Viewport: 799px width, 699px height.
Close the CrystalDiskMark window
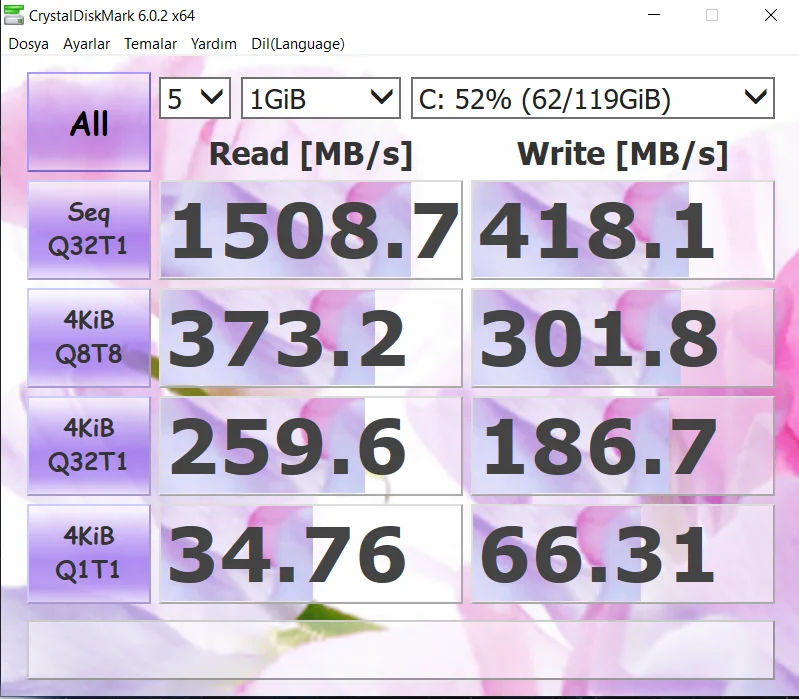[771, 15]
